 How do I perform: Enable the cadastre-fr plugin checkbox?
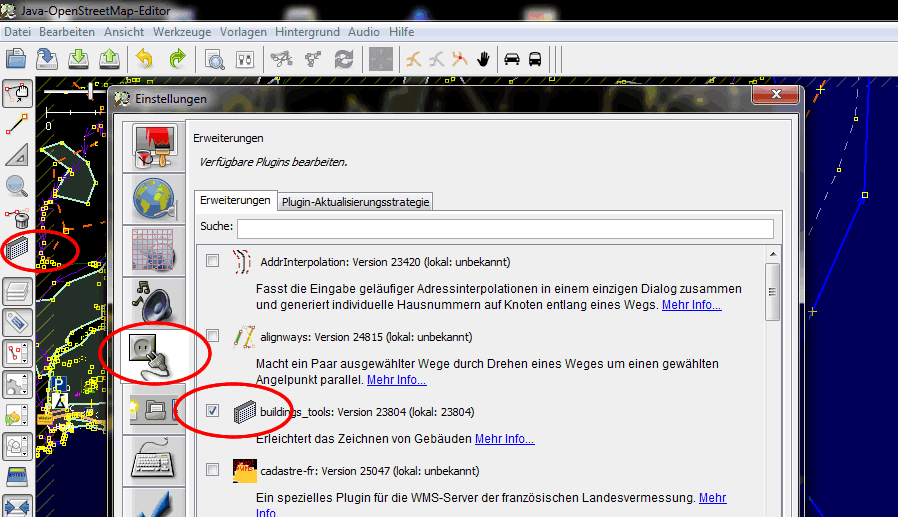tap(212, 469)
